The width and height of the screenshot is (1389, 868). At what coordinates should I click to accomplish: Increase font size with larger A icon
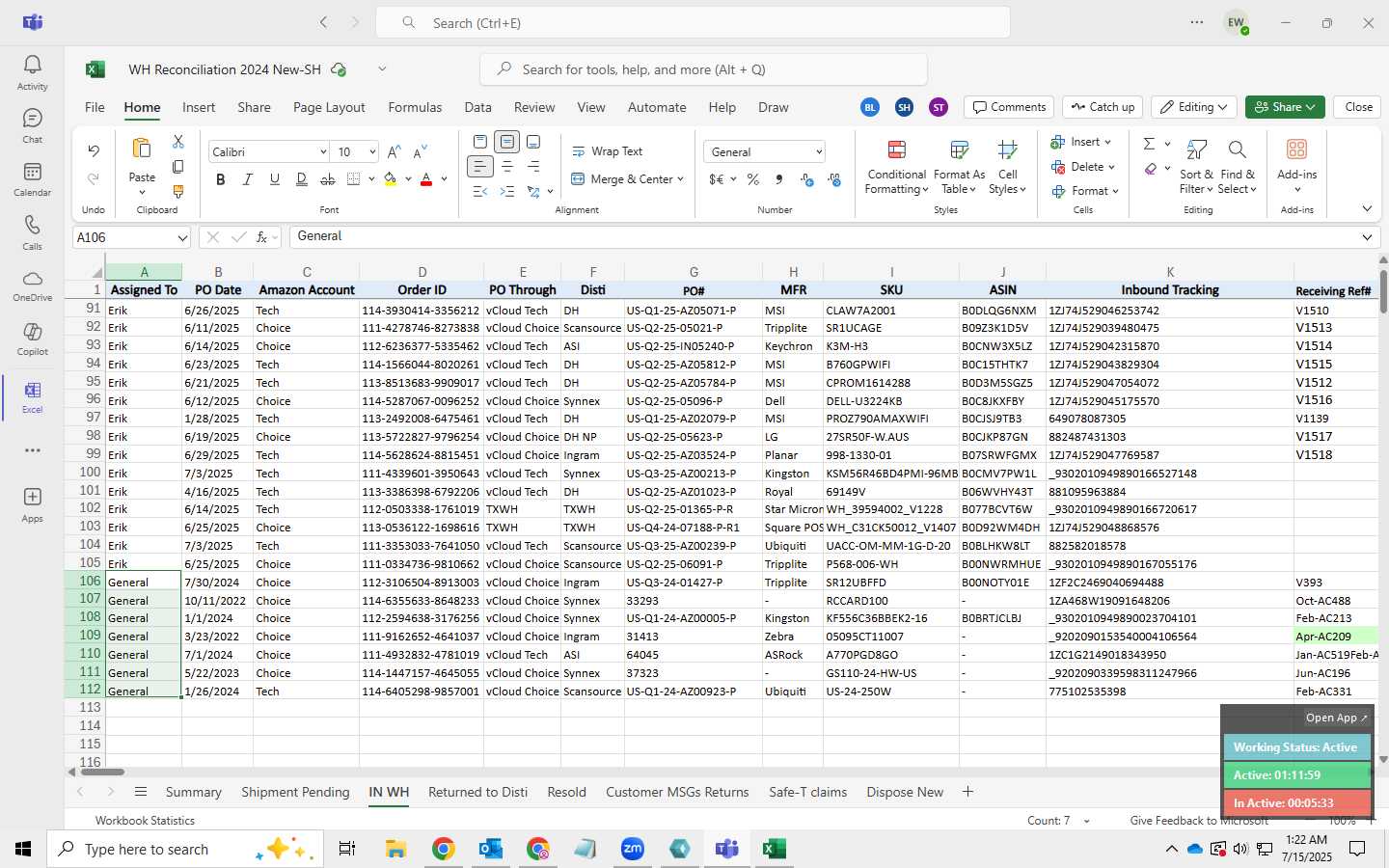[x=394, y=152]
